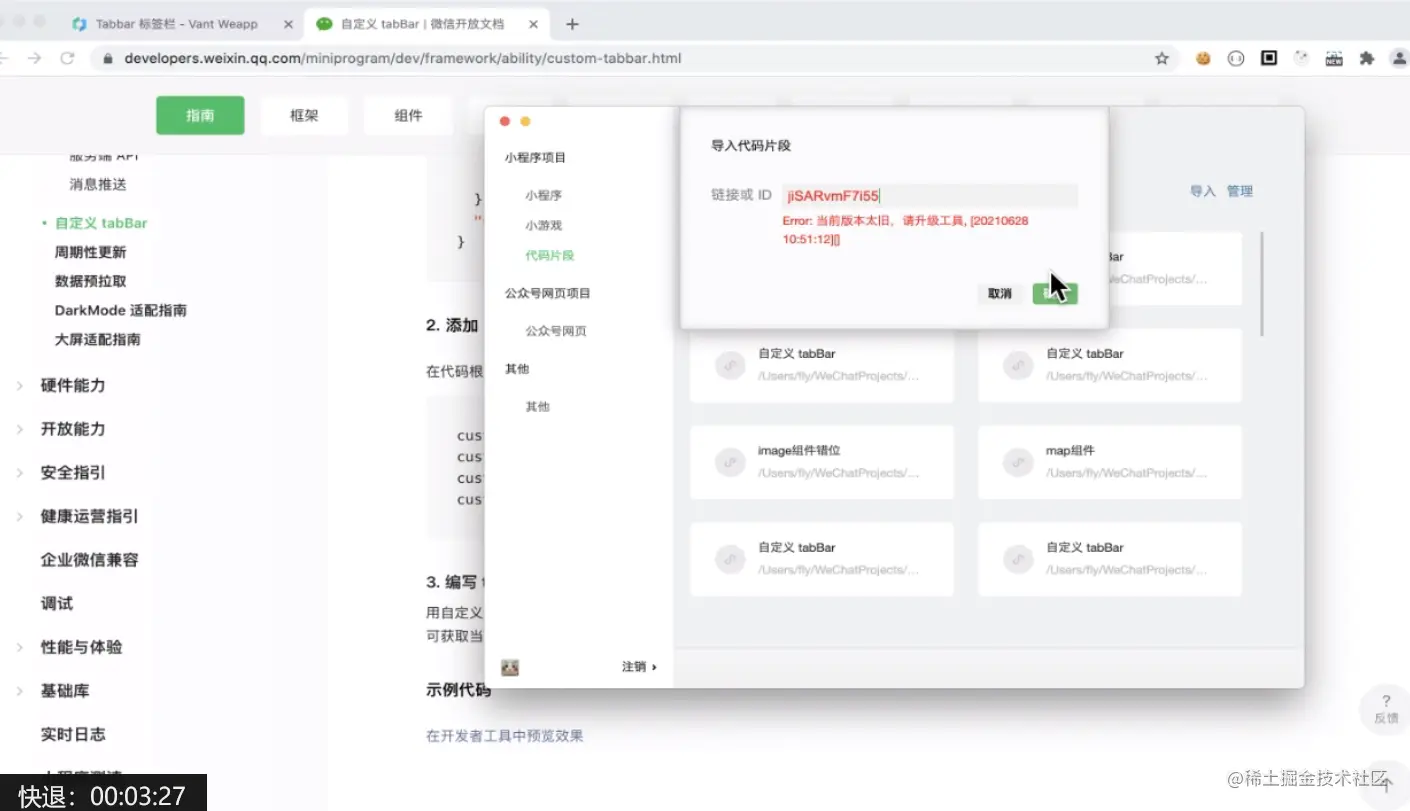Open the 组件 tab on docs page
The width and height of the screenshot is (1410, 811).
408,115
